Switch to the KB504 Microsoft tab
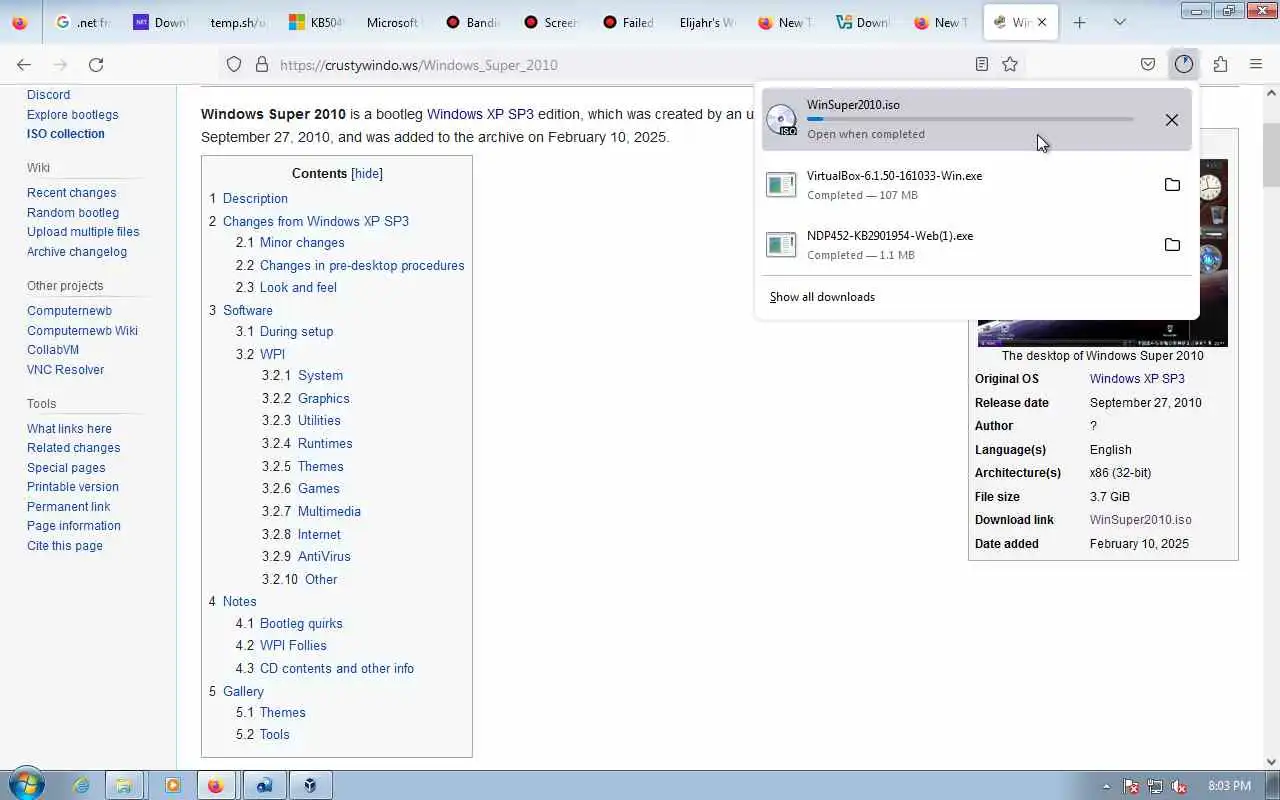This screenshot has width=1280, height=800. pyautogui.click(x=315, y=22)
